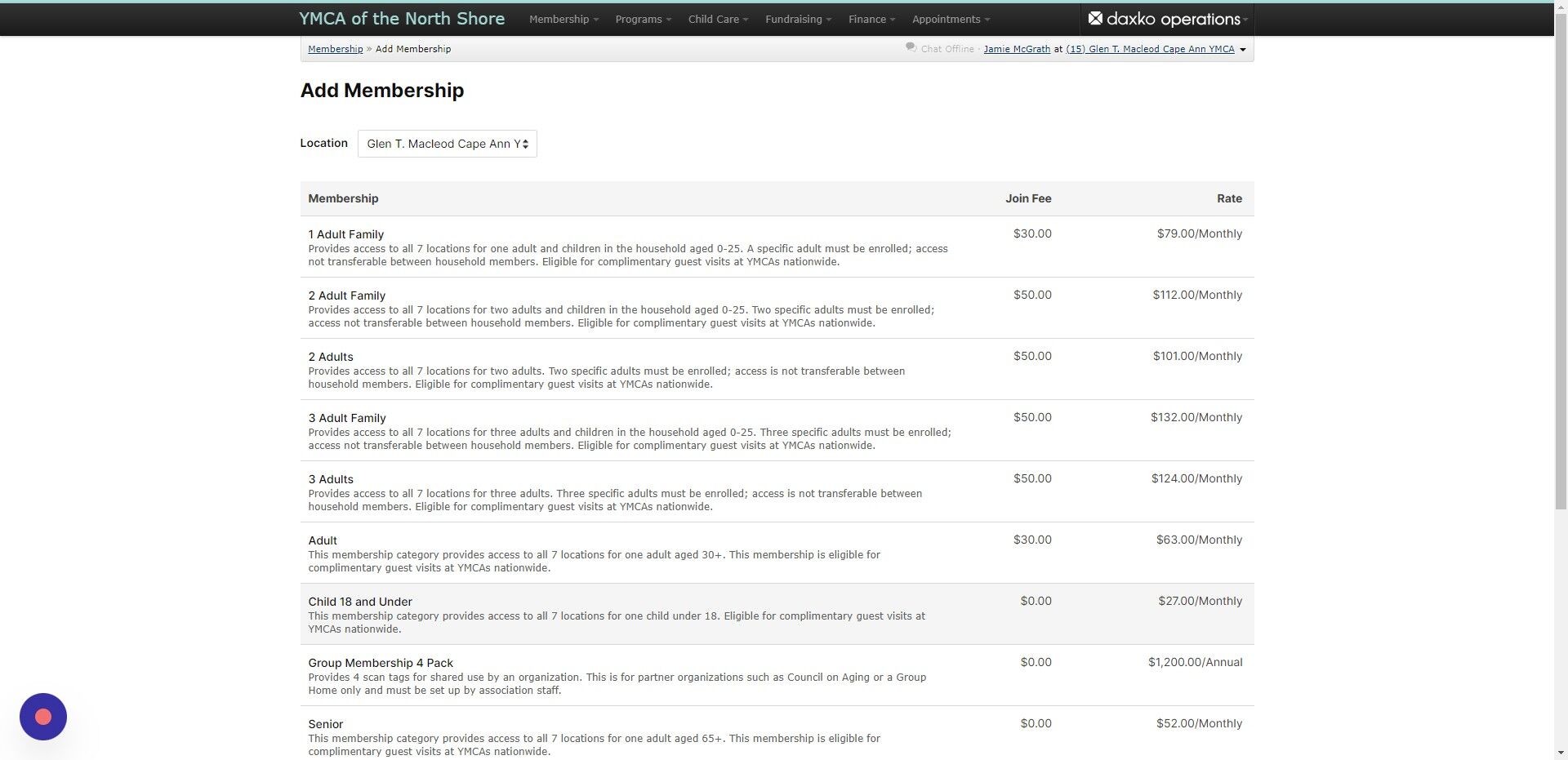1568x760 pixels.
Task: Click the $30.00 join fee for 1 Adult Family
Action: coord(1032,233)
